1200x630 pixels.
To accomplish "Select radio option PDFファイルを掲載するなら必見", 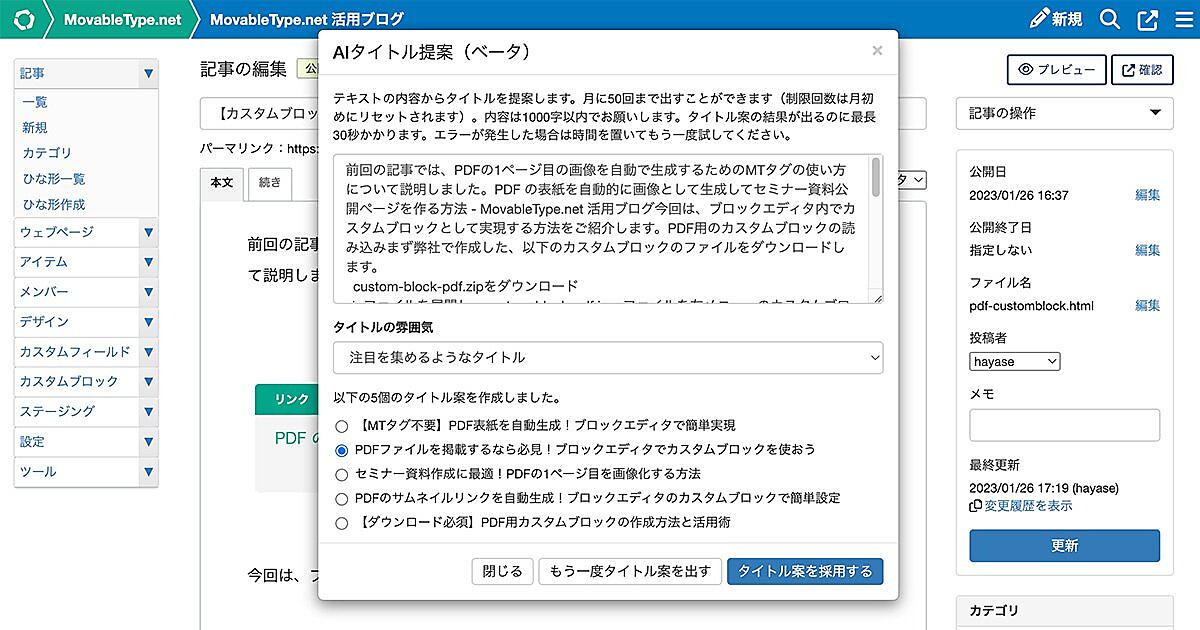I will 342,451.
